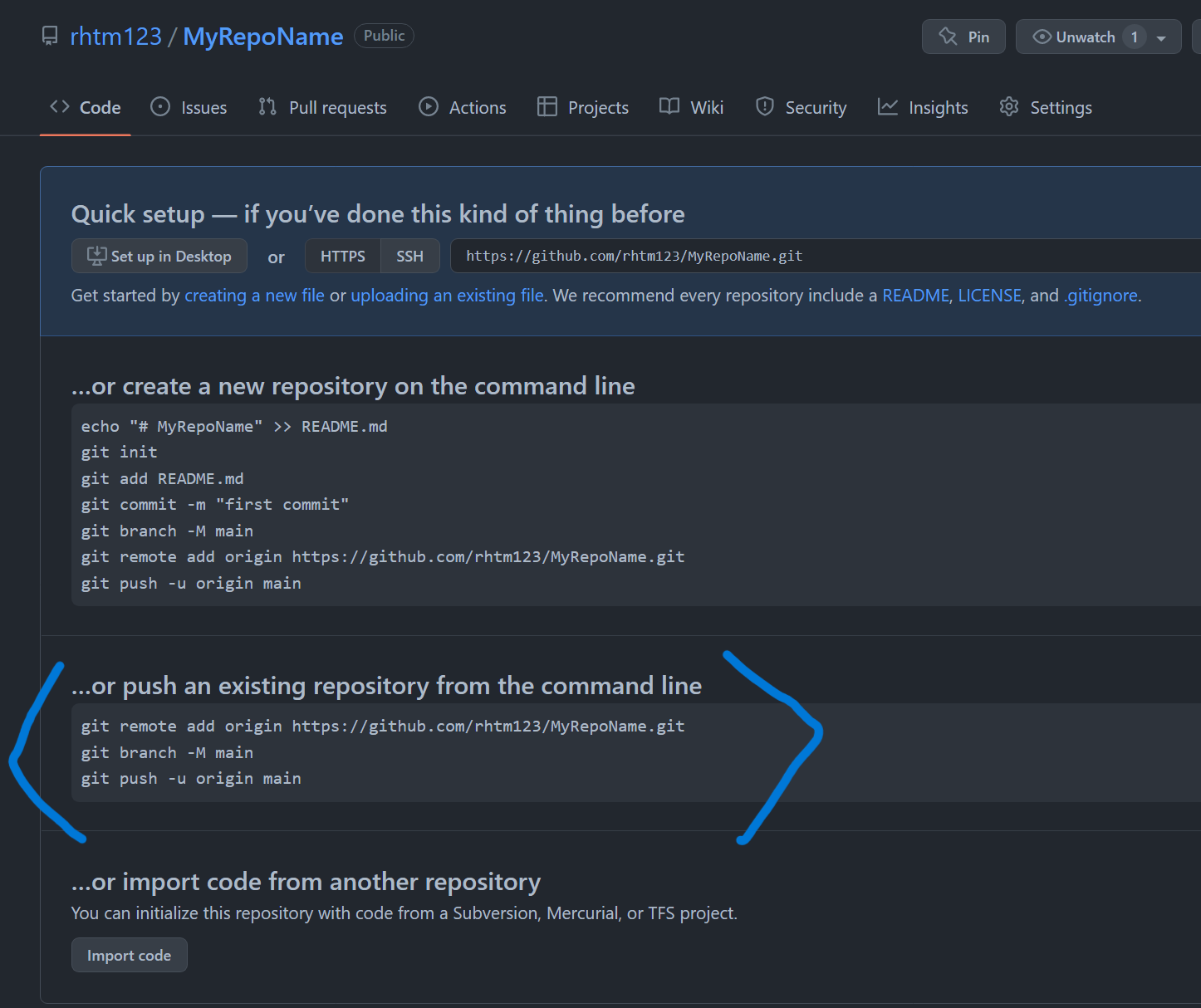Image resolution: width=1201 pixels, height=1008 pixels.
Task: Switch to the Code tab
Action: click(86, 108)
